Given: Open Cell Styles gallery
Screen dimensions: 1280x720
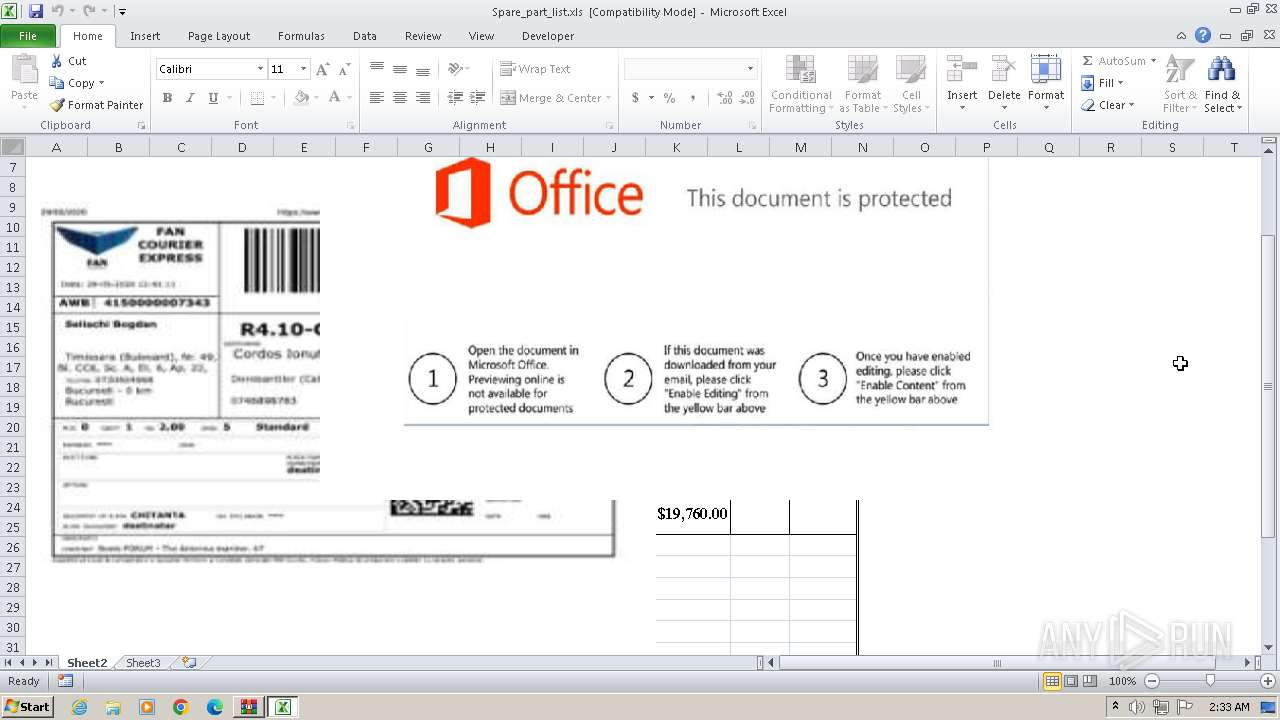Looking at the screenshot, I should coord(910,84).
